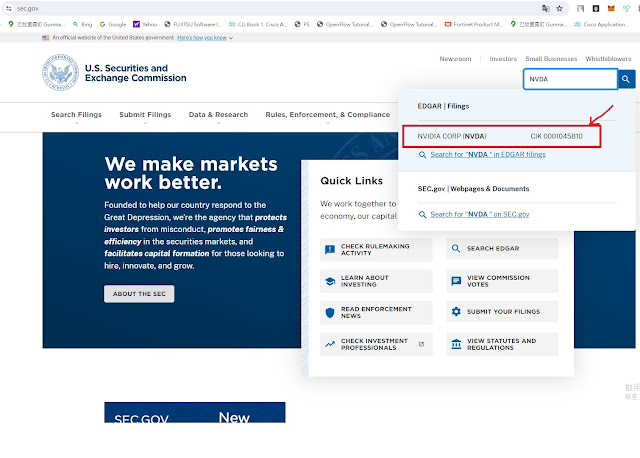Bookmark this page with the star icon
The height and width of the screenshot is (458, 640).
tap(560, 8)
